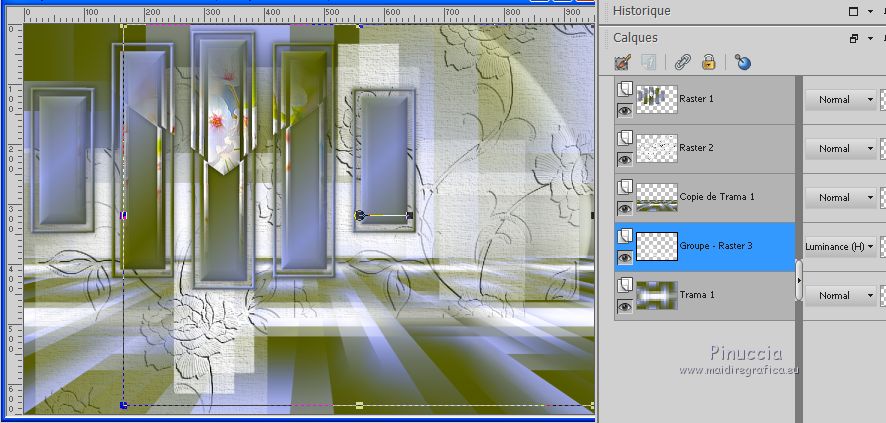The image size is (886, 423).
Task: Click the Calques panel restore icon
Action: 854,38
